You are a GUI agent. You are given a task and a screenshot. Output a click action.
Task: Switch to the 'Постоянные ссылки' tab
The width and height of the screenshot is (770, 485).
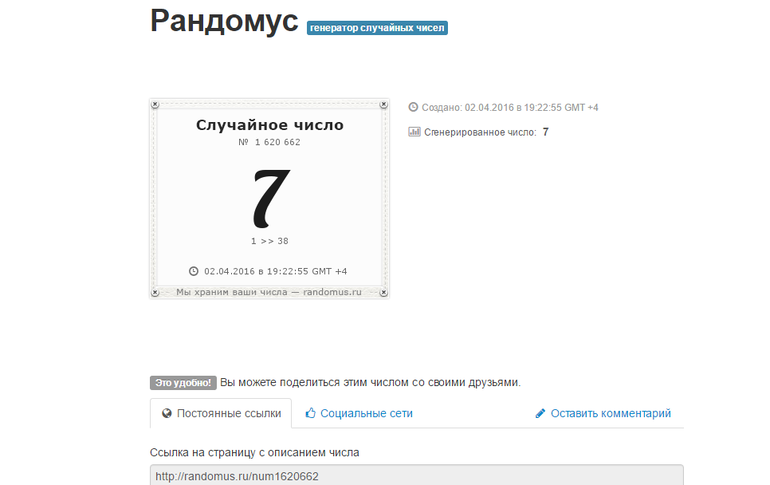[221, 413]
